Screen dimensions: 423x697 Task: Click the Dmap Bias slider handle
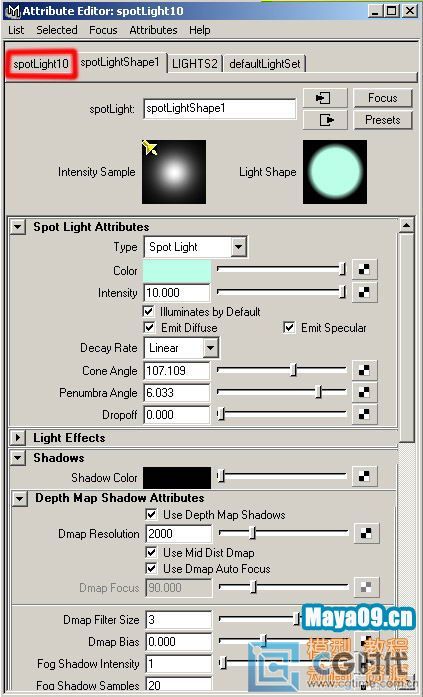coord(264,640)
